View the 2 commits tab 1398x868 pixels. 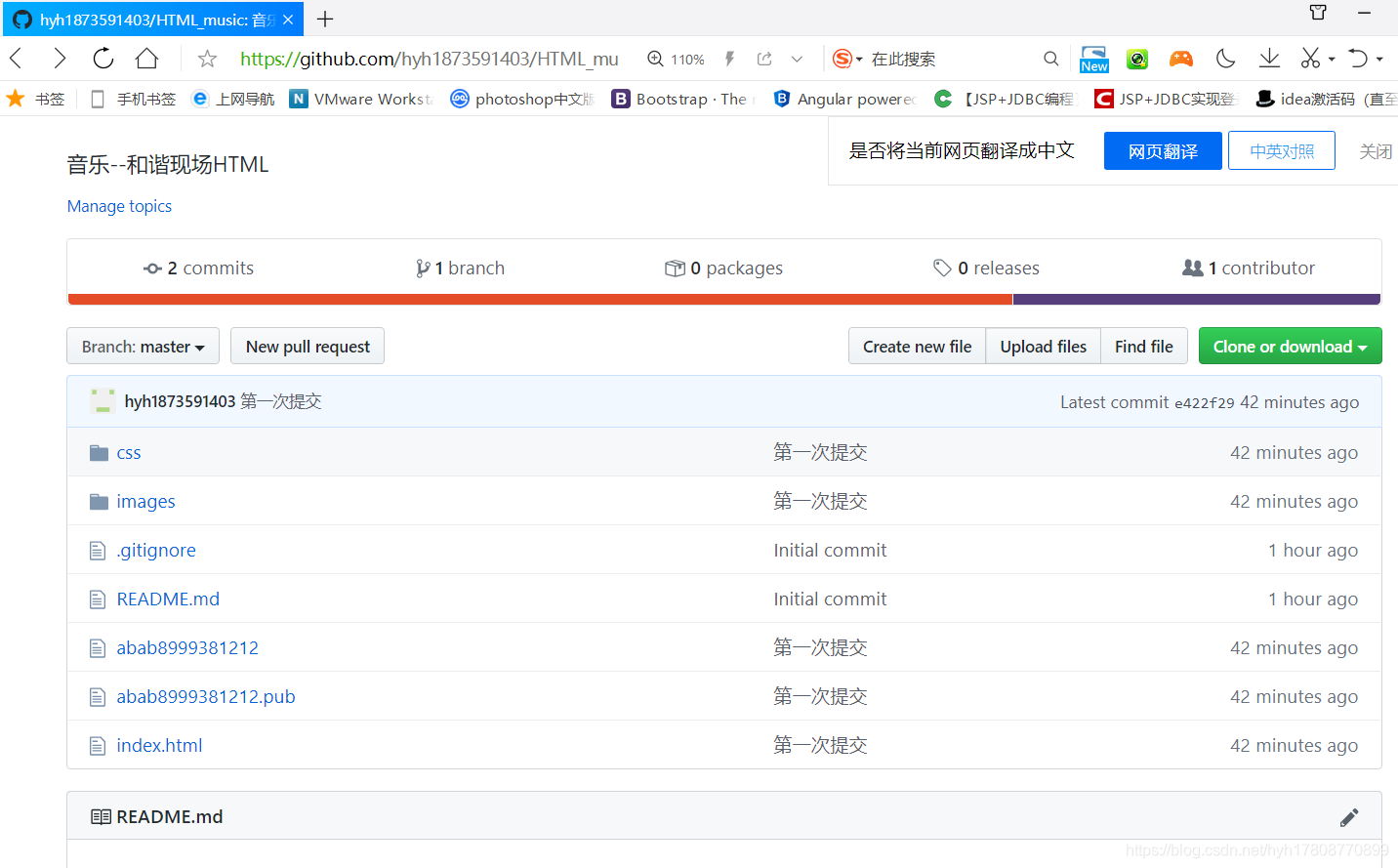[x=199, y=269]
